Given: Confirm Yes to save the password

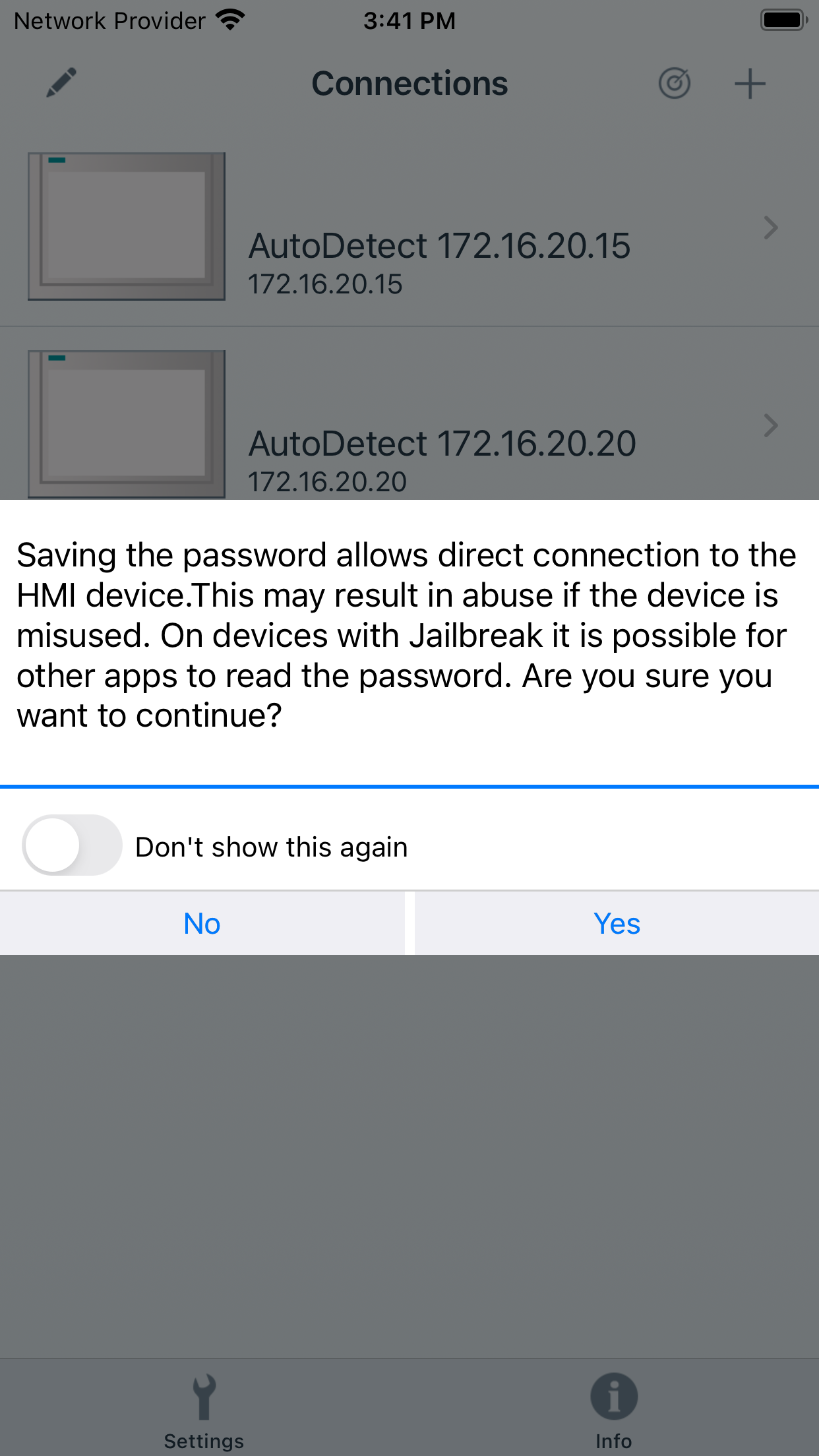Looking at the screenshot, I should (x=617, y=923).
